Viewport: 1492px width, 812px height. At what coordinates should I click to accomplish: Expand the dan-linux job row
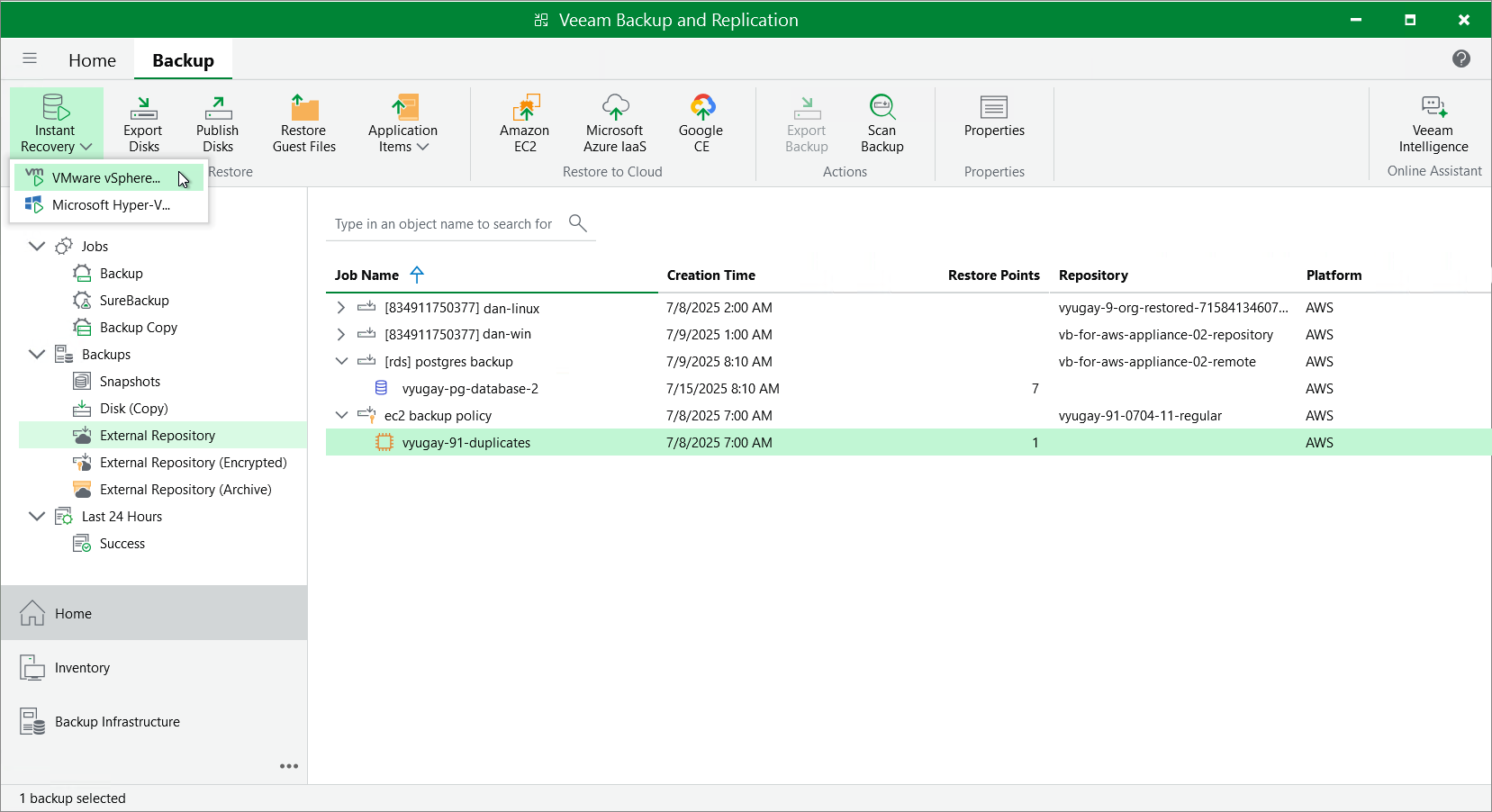pos(340,308)
